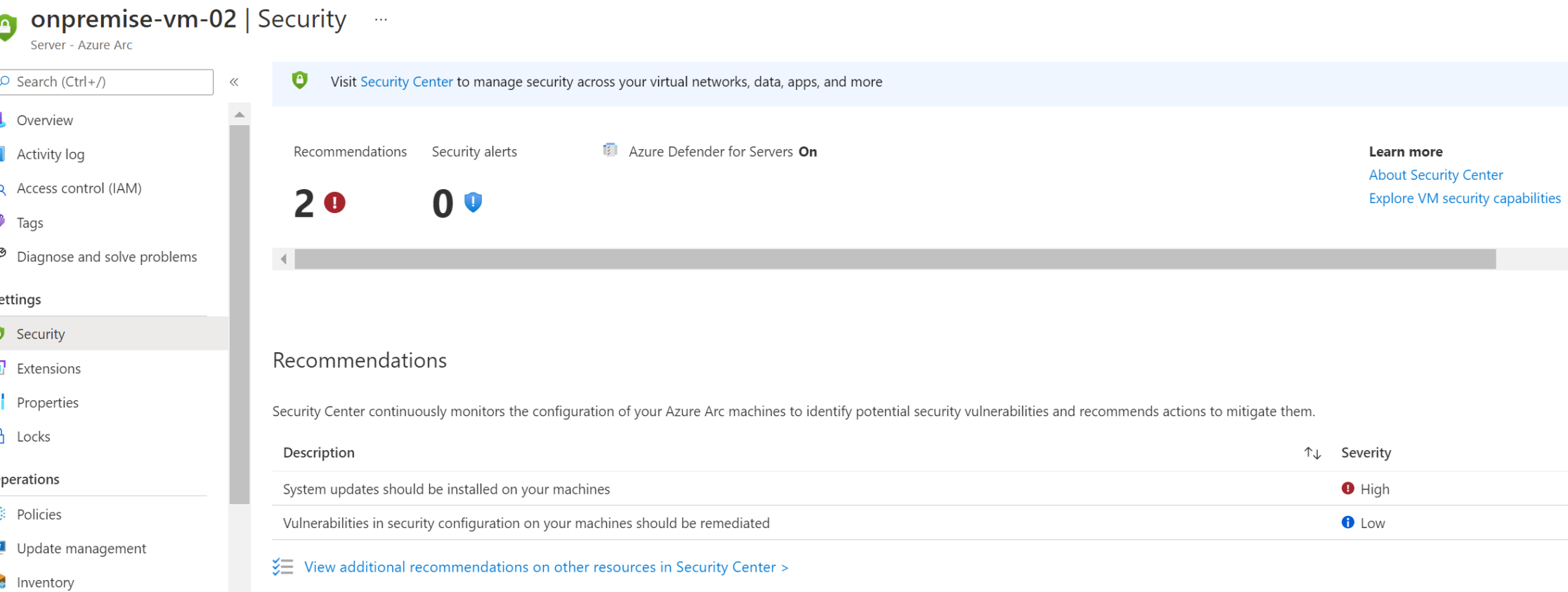Click the Security alerts count 0
This screenshot has height=592, width=1568.
tap(443, 204)
